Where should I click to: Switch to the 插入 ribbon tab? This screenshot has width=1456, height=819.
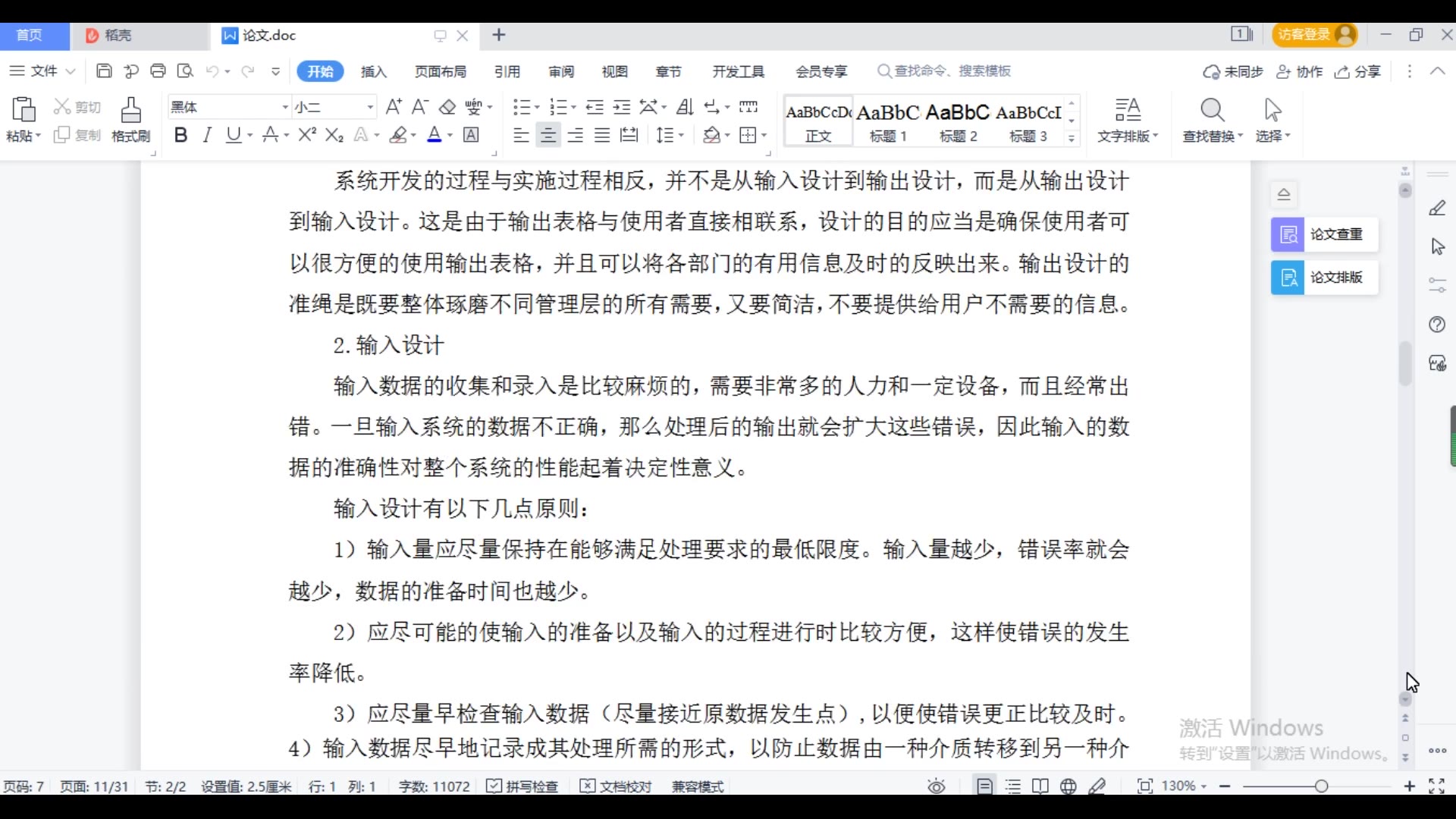tap(373, 71)
